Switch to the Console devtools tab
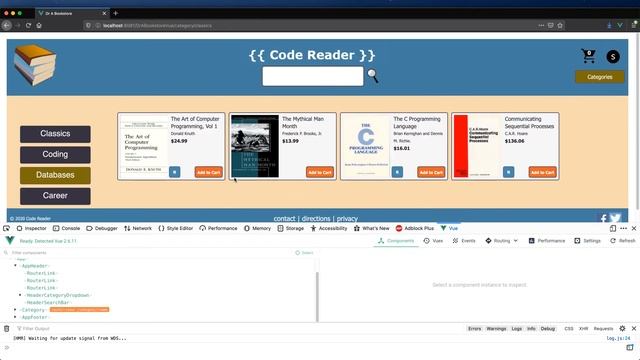The image size is (640, 360). point(66,228)
